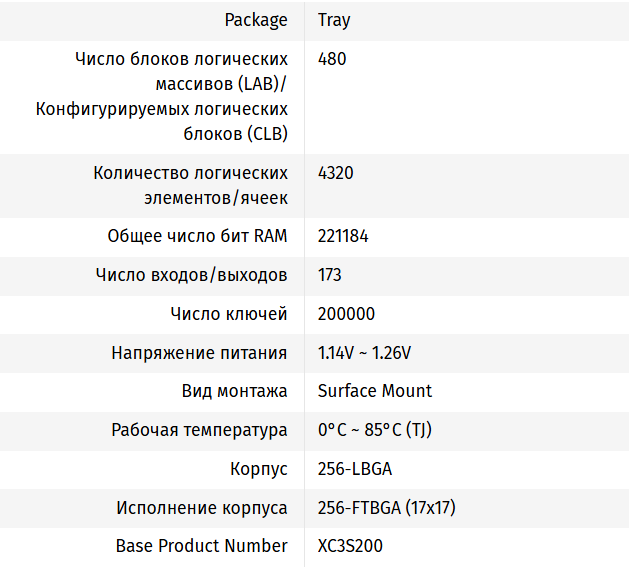Select the I/O count value 173

[330, 275]
